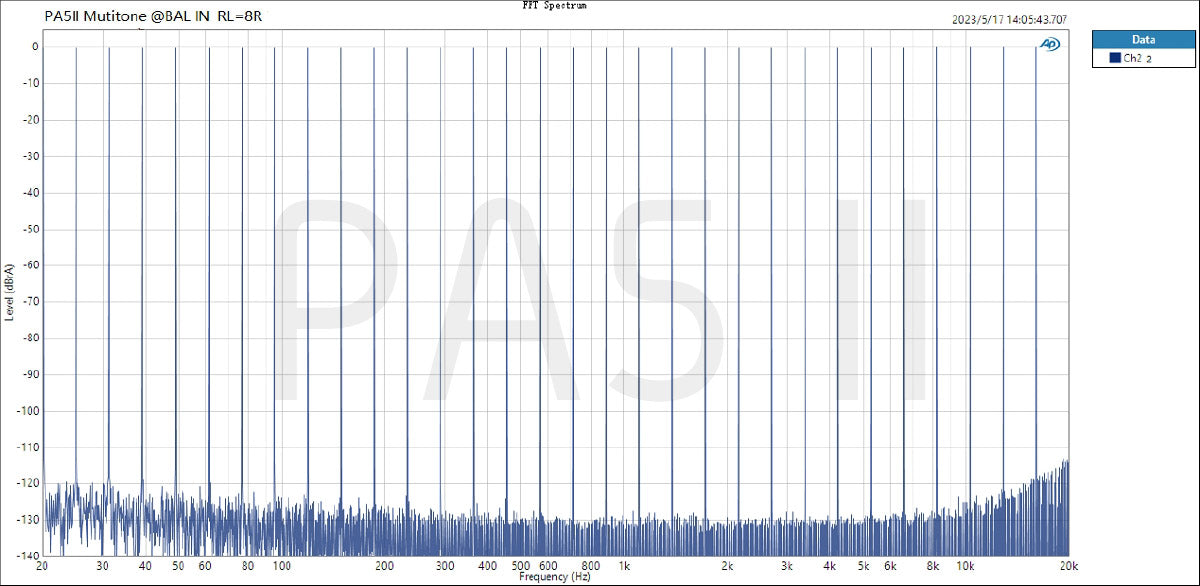Click the AP logo in the graph corner
Screen dimensions: 1200x586
[x=1049, y=44]
